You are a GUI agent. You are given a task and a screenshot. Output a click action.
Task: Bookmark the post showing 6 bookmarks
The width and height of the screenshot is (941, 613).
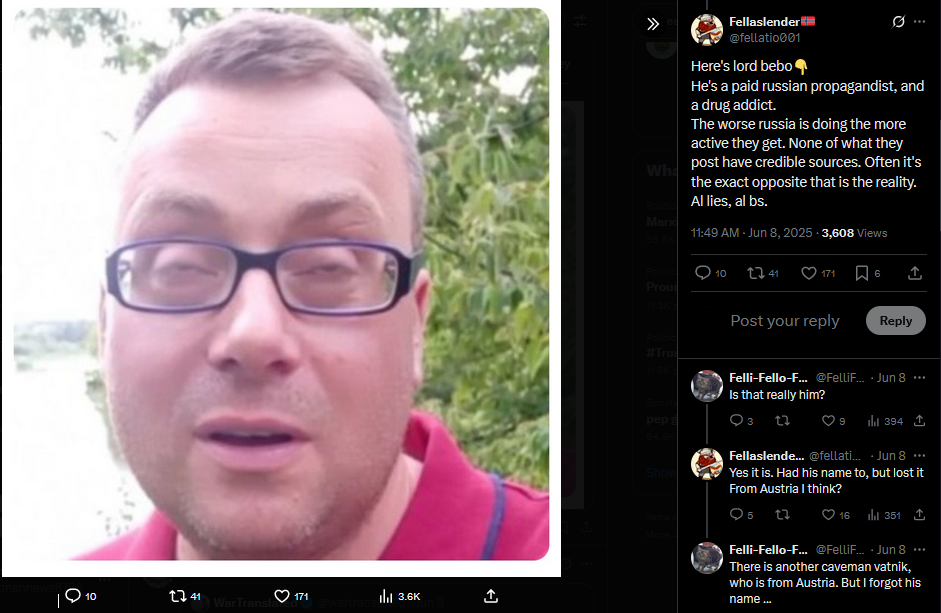(x=862, y=273)
